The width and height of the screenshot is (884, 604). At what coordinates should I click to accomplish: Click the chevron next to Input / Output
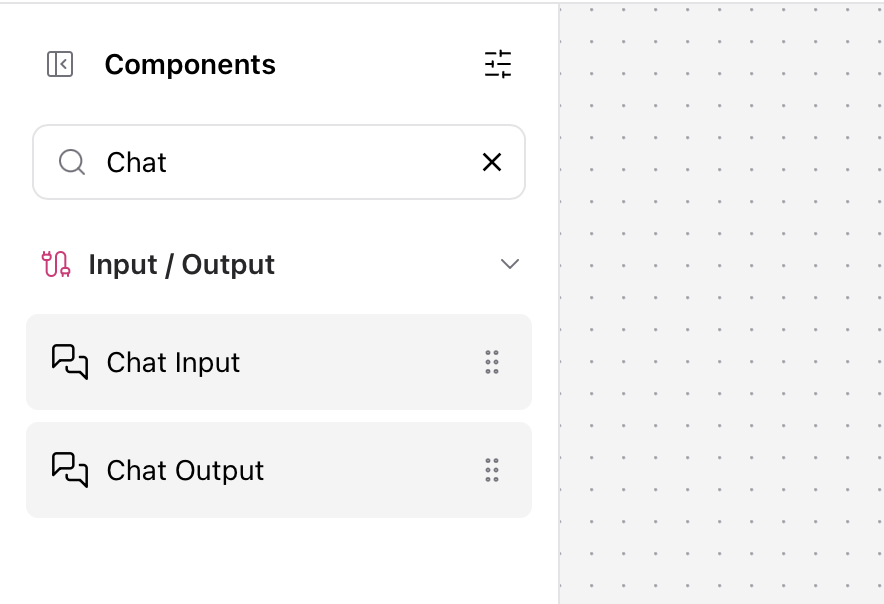pos(510,264)
